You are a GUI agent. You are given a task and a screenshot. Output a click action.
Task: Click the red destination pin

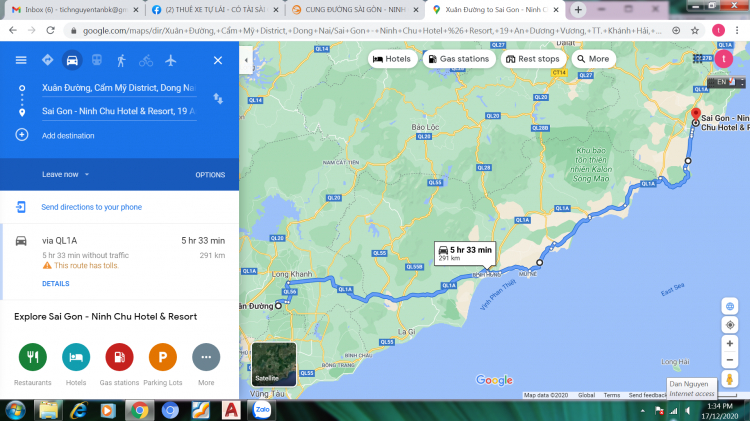pos(696,115)
